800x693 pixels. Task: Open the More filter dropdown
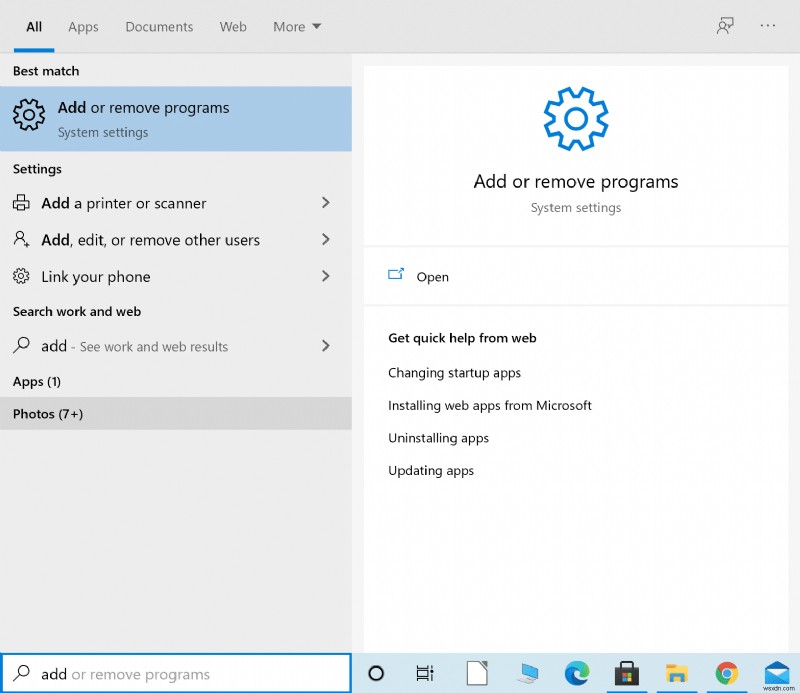[296, 27]
